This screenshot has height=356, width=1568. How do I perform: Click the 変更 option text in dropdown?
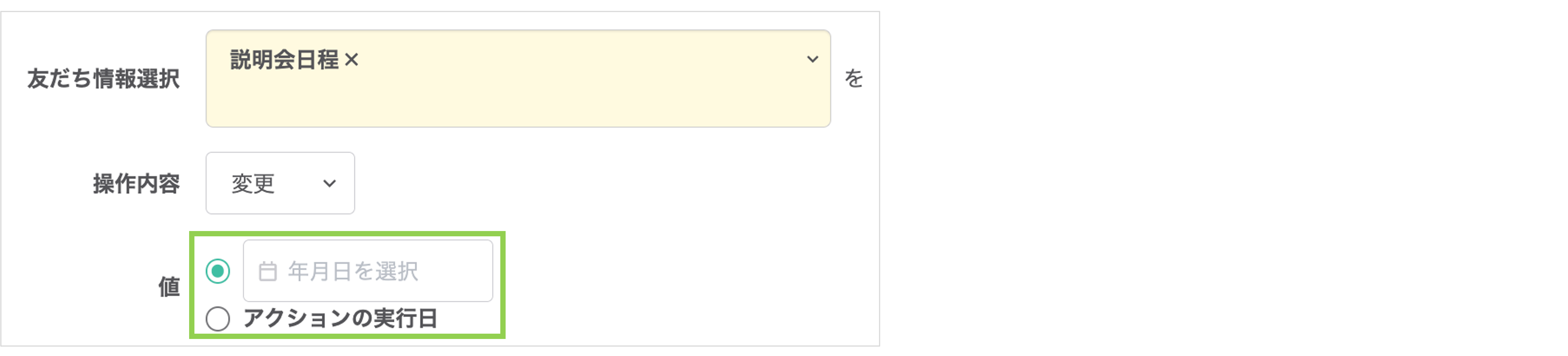coord(253,184)
